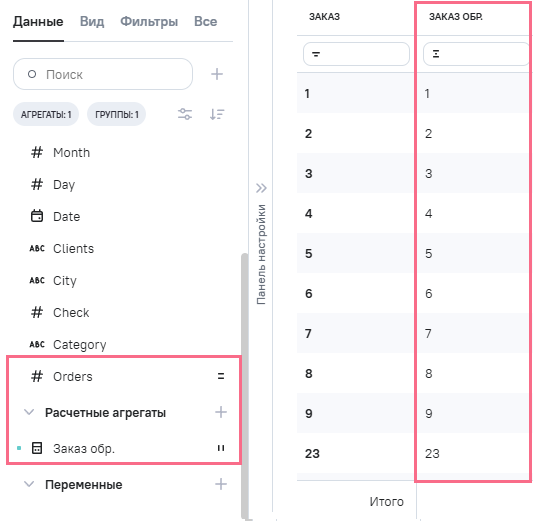The height and width of the screenshot is (521, 533).
Task: Click the filter box under ЗАКАЗ column
Action: (356, 54)
